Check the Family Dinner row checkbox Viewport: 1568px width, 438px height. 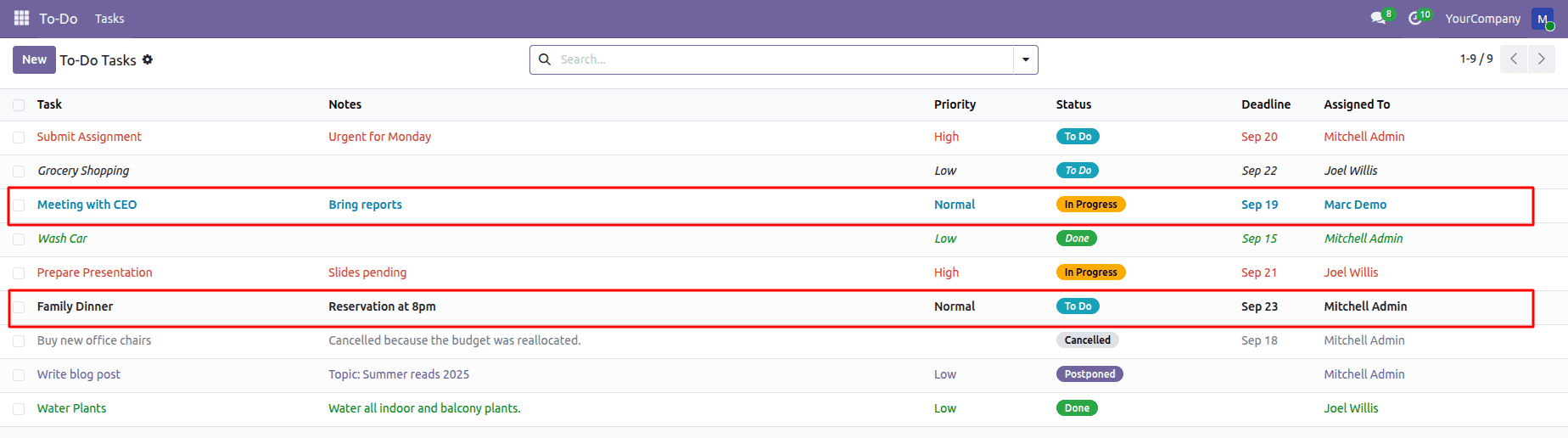19,307
